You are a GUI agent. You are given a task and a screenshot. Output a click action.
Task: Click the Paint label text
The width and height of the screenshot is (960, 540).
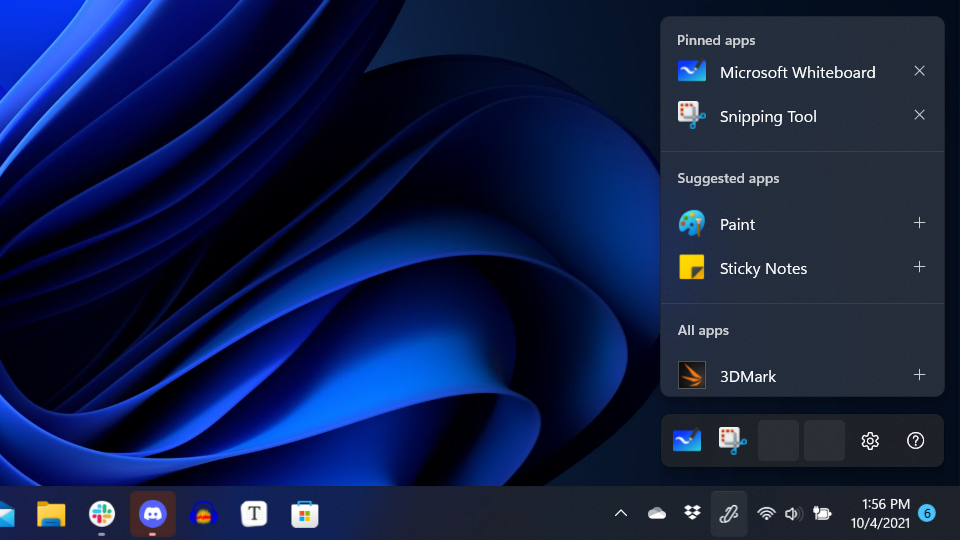[x=737, y=224]
